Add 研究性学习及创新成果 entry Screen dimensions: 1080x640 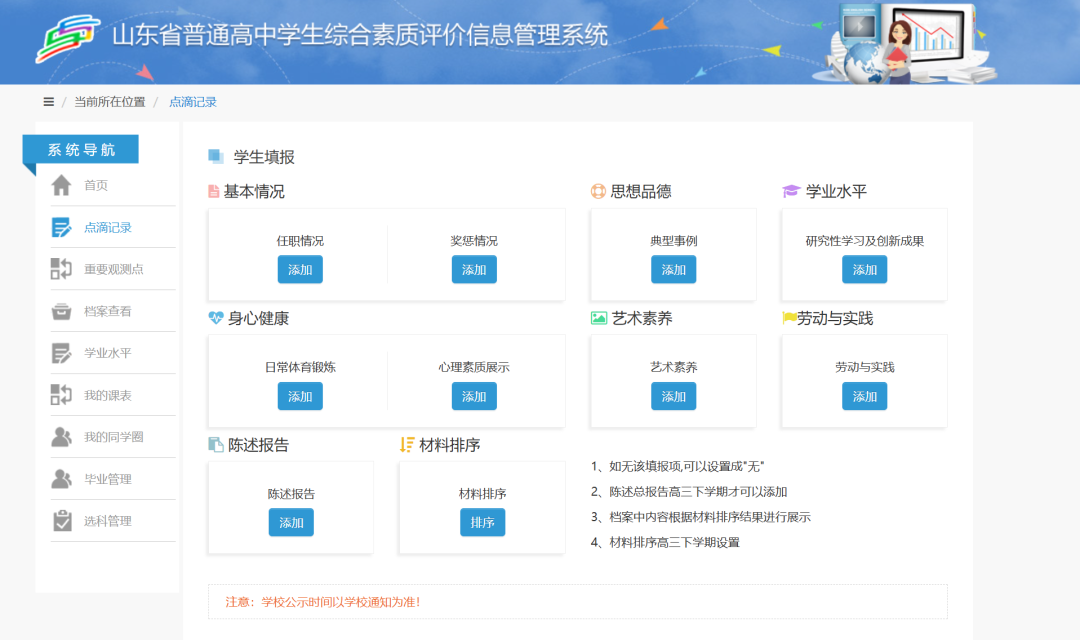[x=865, y=270]
